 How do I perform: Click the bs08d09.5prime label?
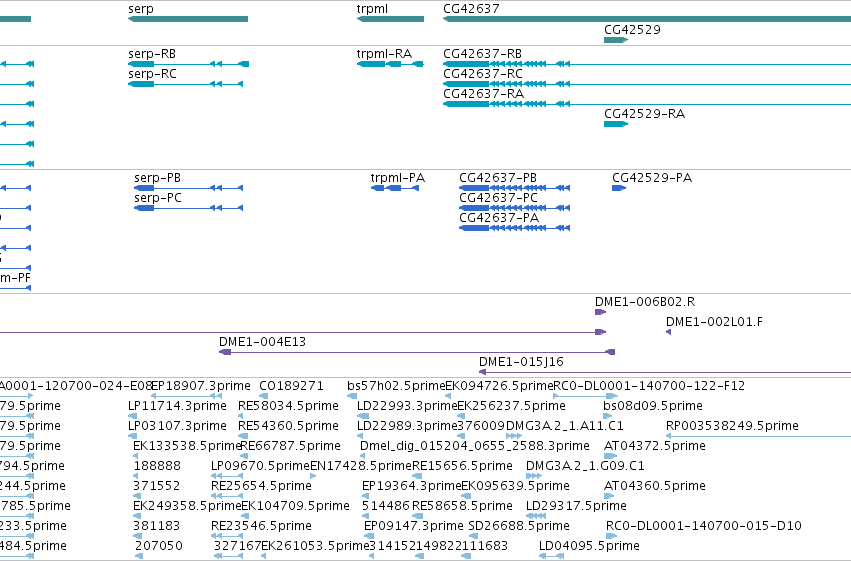click(x=653, y=406)
